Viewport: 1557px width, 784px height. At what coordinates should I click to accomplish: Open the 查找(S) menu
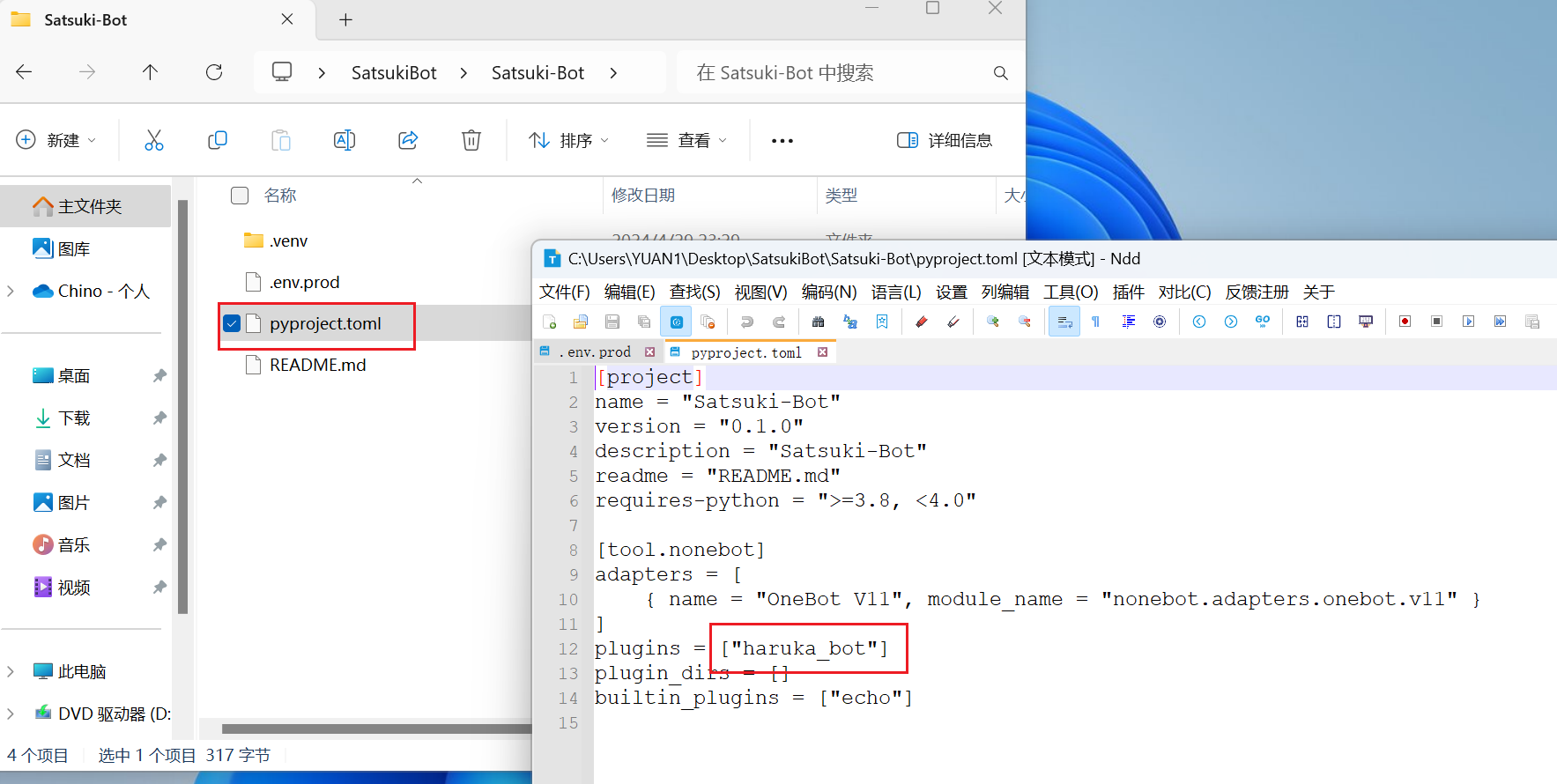695,292
